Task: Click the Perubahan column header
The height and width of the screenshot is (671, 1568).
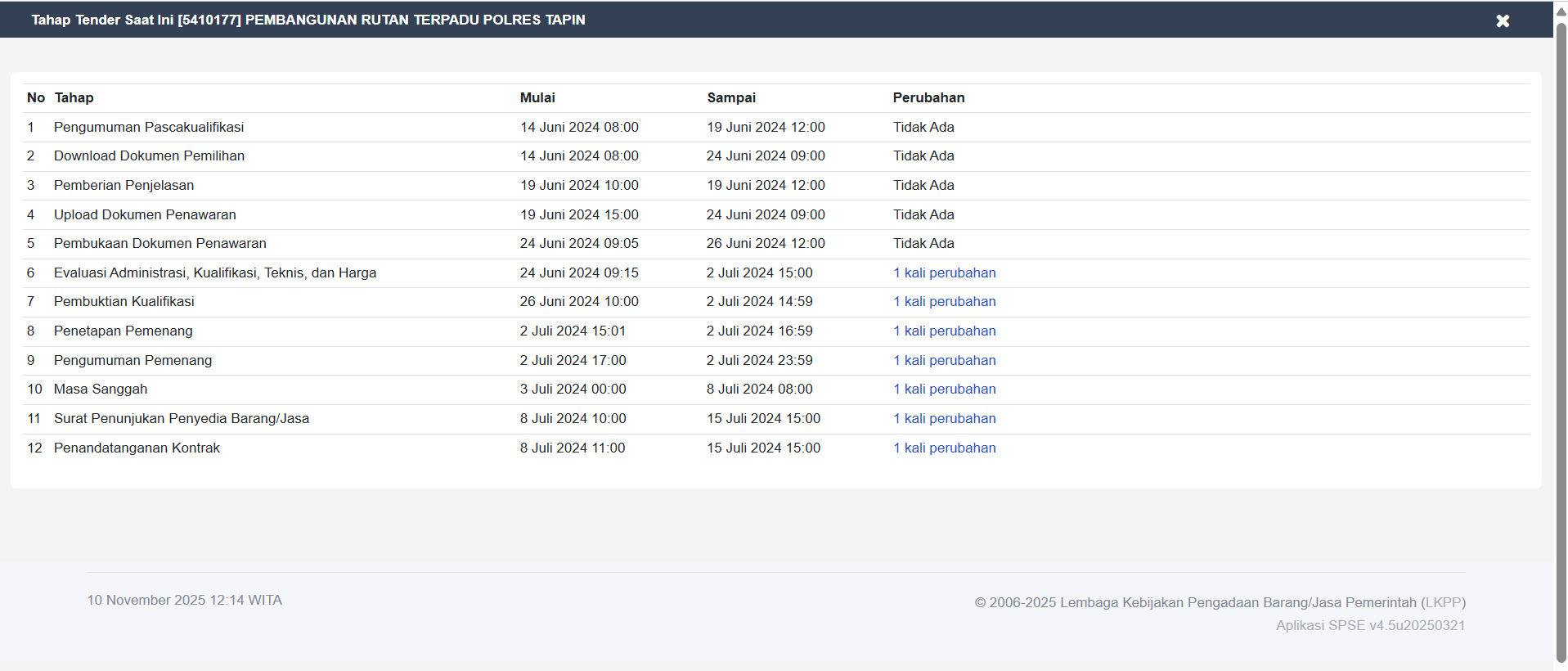Action: tap(928, 98)
